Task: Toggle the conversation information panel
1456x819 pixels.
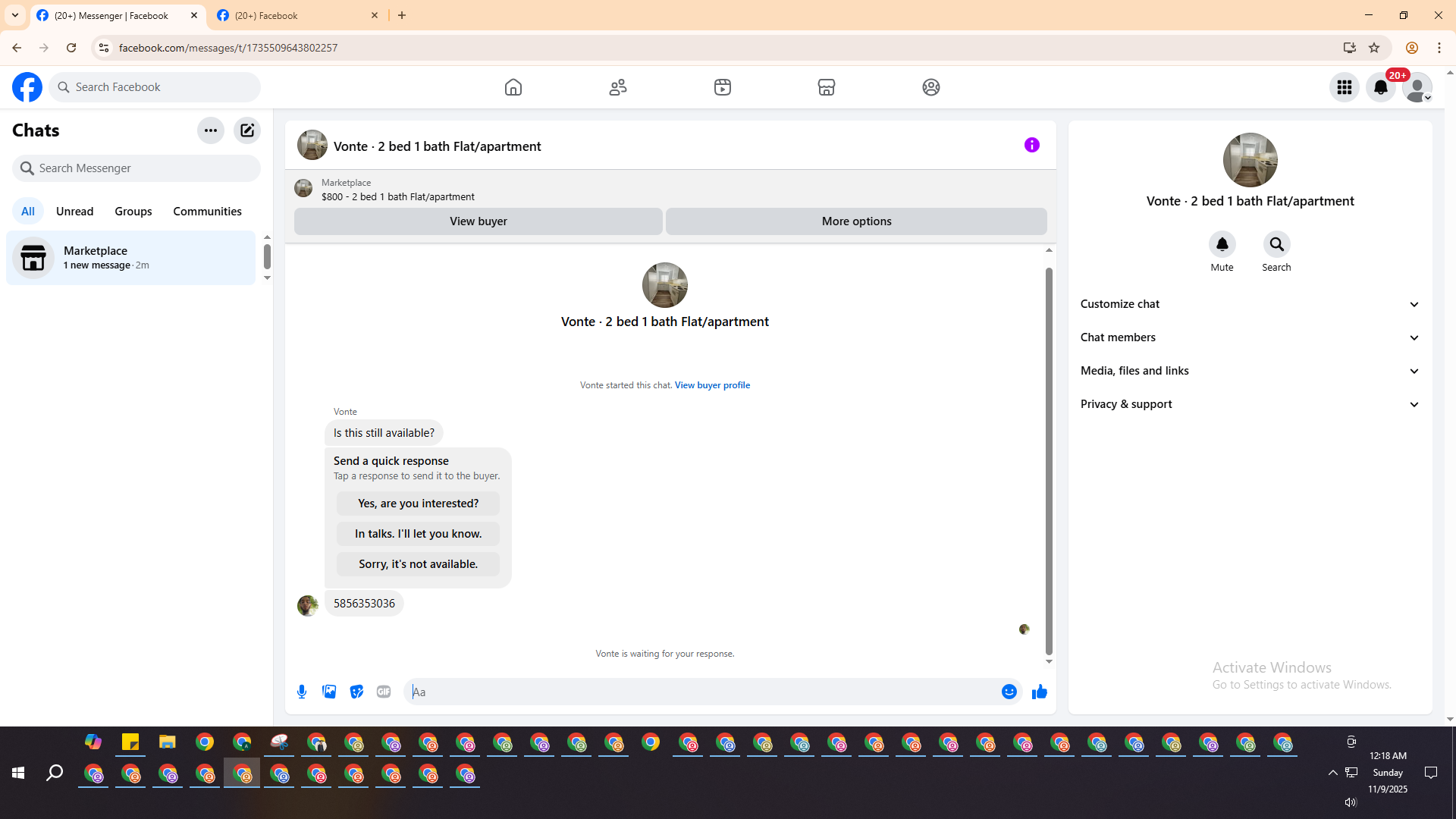Action: 1031,145
